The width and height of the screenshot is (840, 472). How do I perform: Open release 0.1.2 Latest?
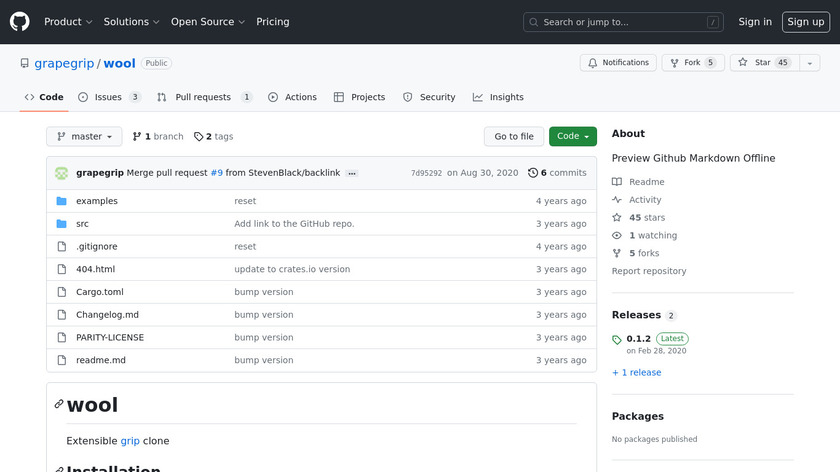coord(657,339)
